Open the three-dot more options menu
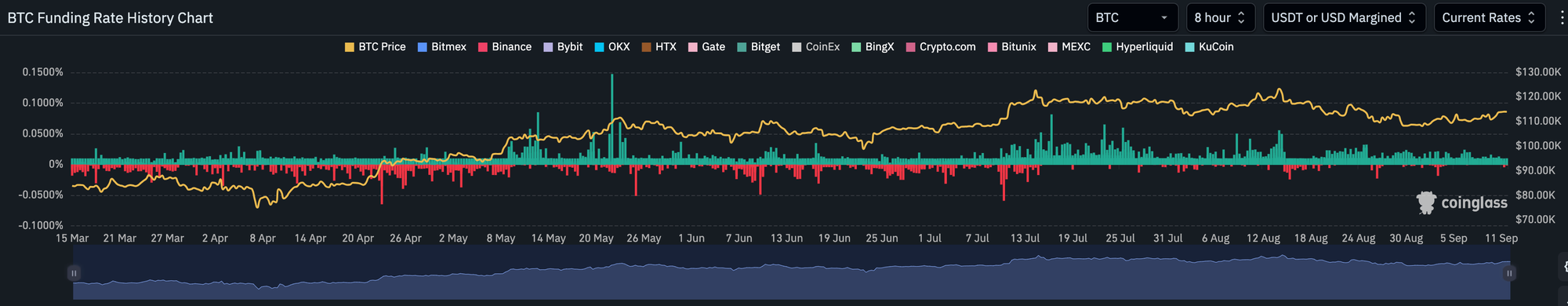 [1562, 17]
